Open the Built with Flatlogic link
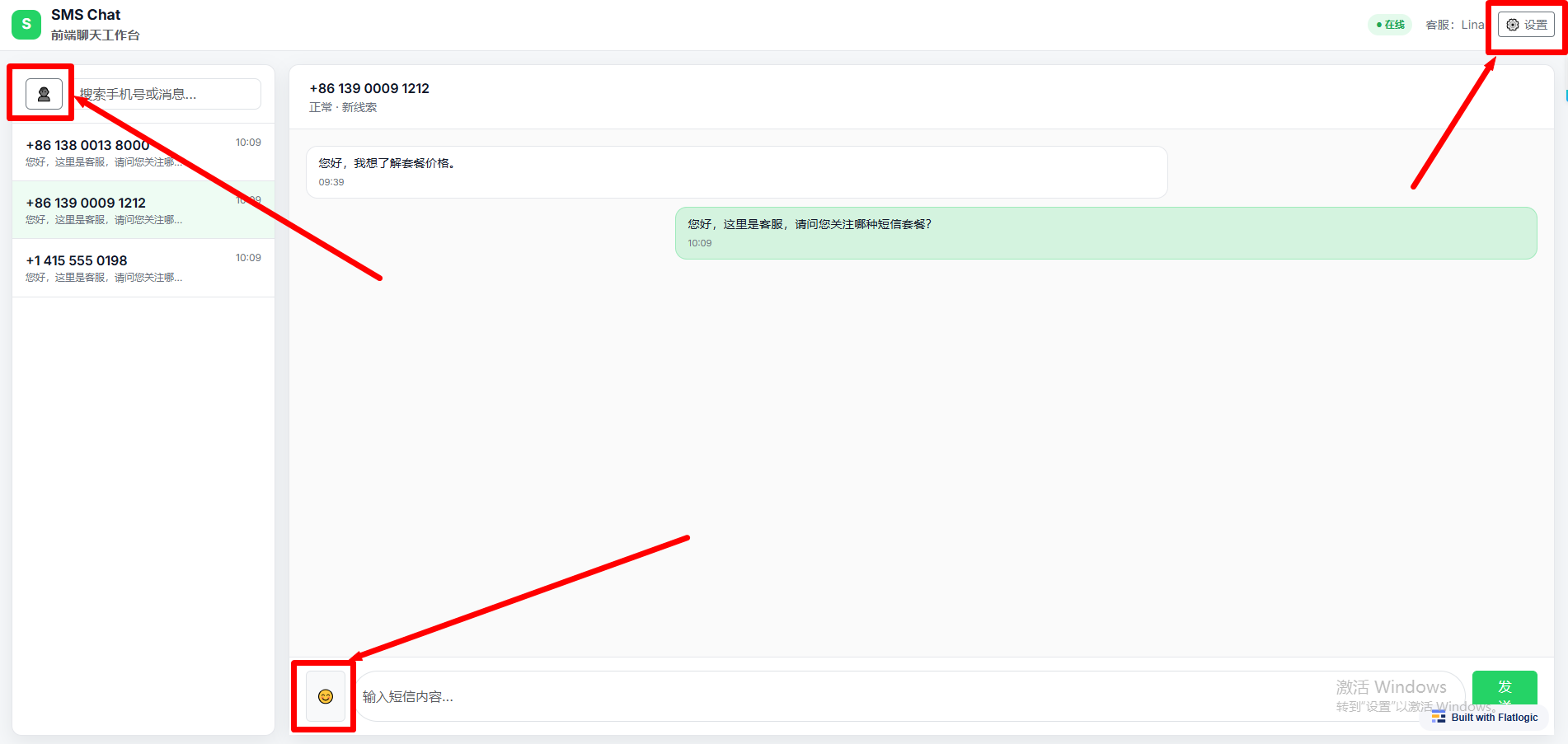 (1494, 718)
